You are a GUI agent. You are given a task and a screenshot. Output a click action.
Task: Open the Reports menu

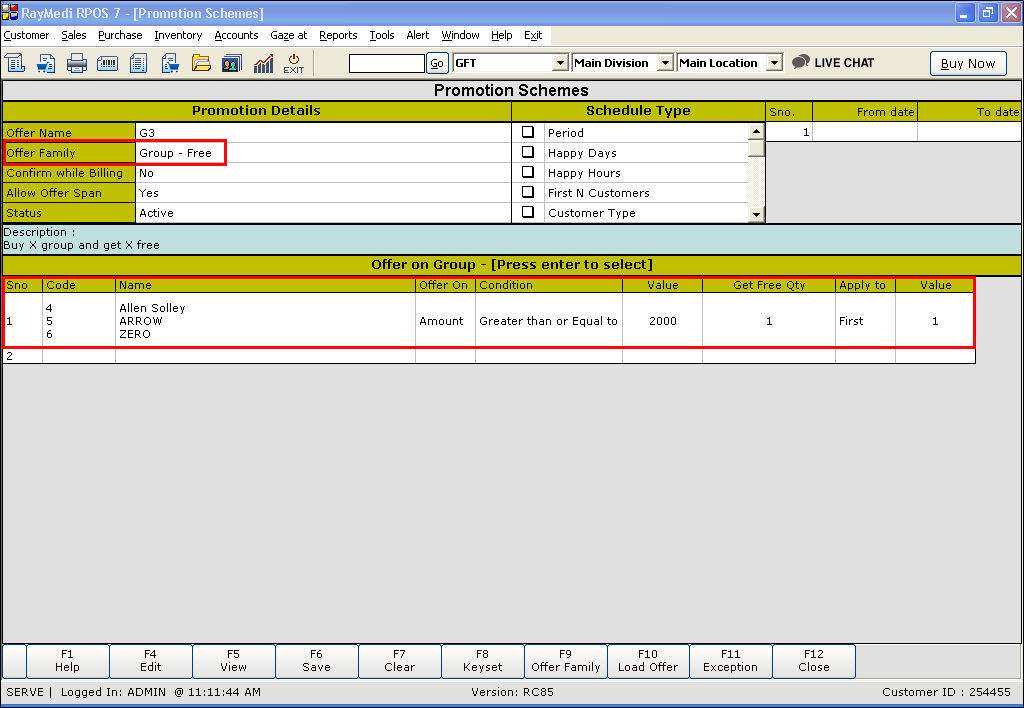coord(338,35)
